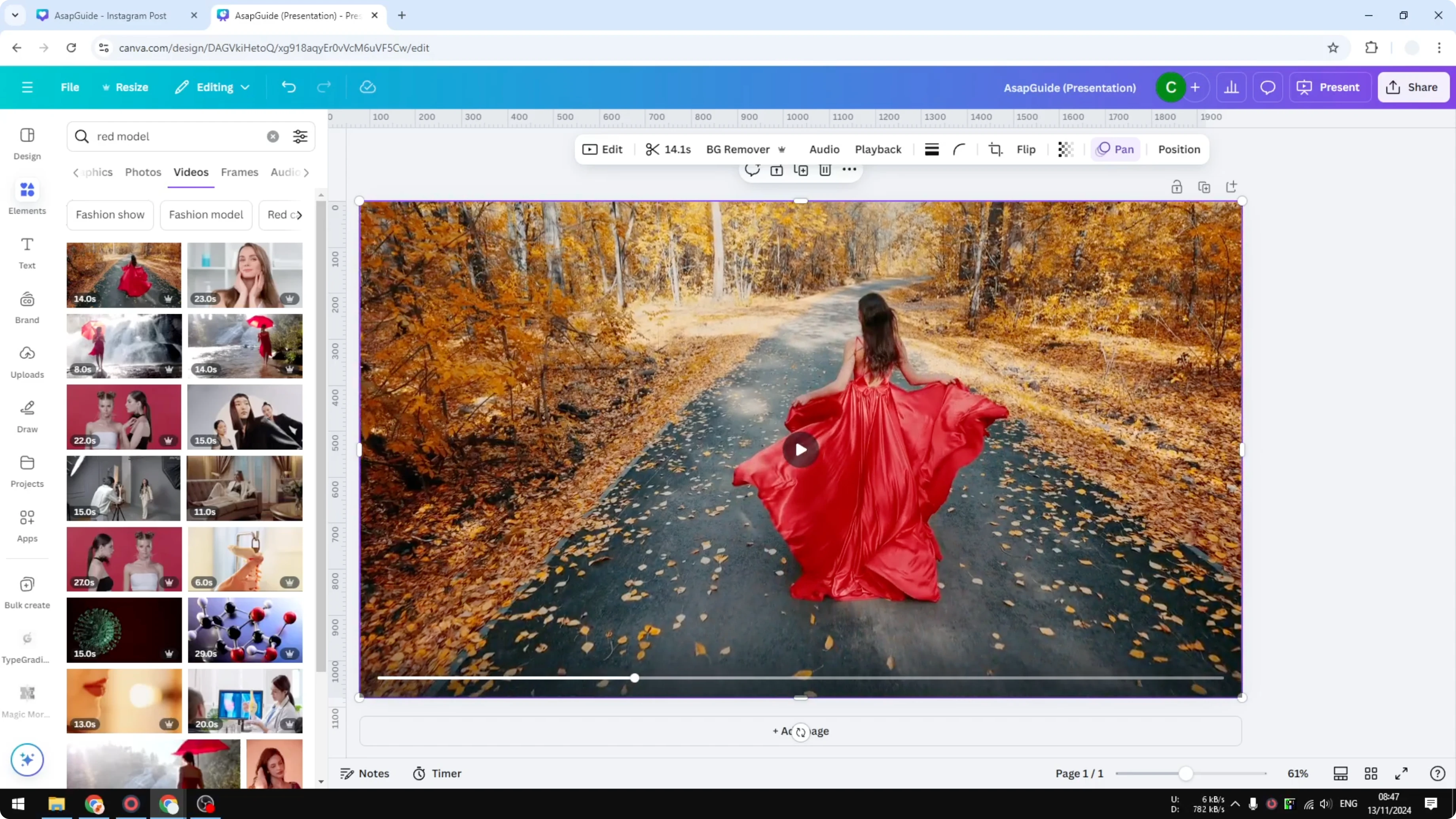Image resolution: width=1456 pixels, height=819 pixels.
Task: Click the scissors split icon
Action: (653, 149)
